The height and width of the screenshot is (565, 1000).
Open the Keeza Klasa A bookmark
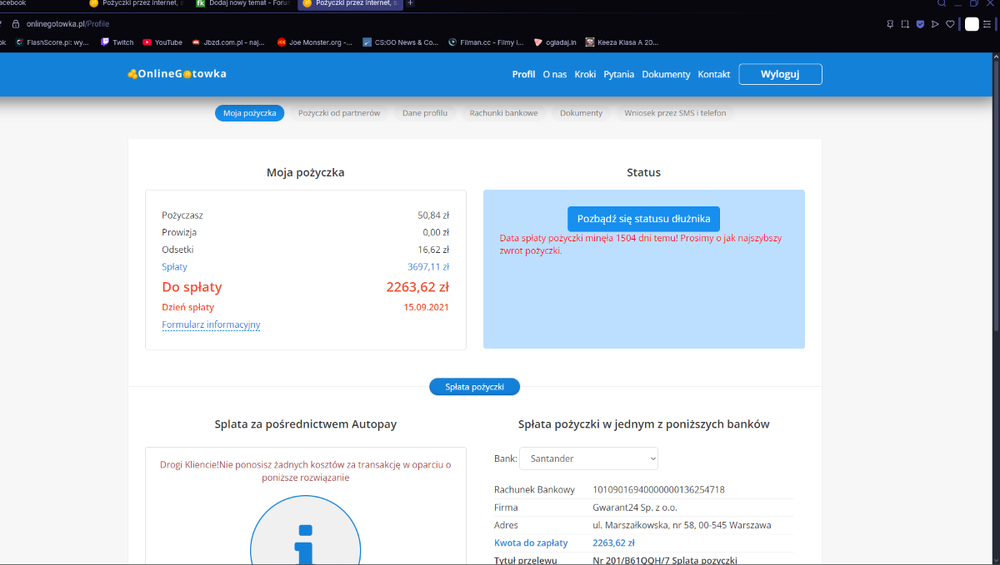point(622,43)
